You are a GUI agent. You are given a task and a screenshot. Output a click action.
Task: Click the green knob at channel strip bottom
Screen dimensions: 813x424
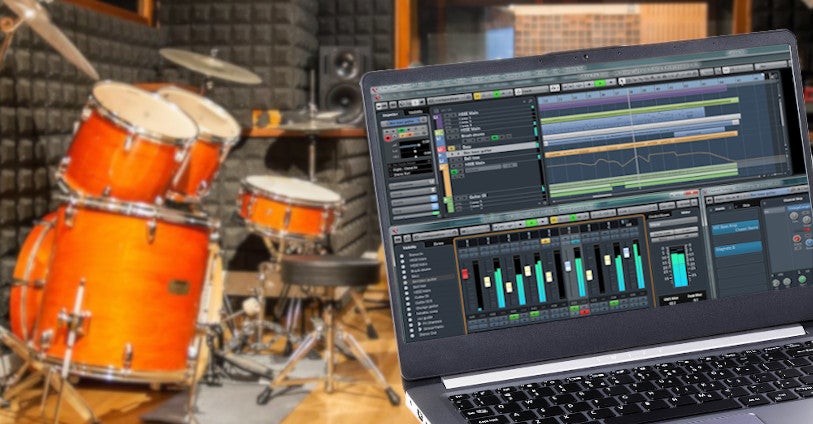click(802, 279)
